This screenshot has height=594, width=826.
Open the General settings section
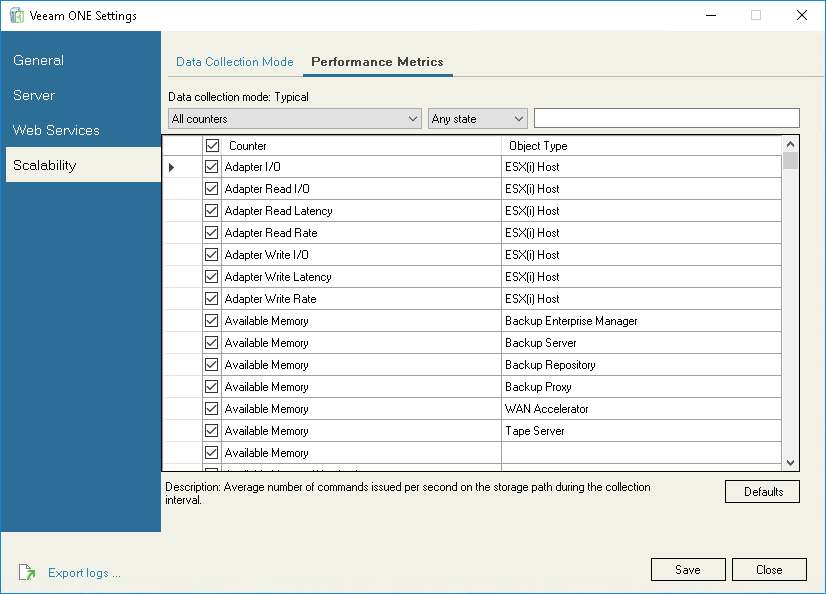pyautogui.click(x=39, y=60)
